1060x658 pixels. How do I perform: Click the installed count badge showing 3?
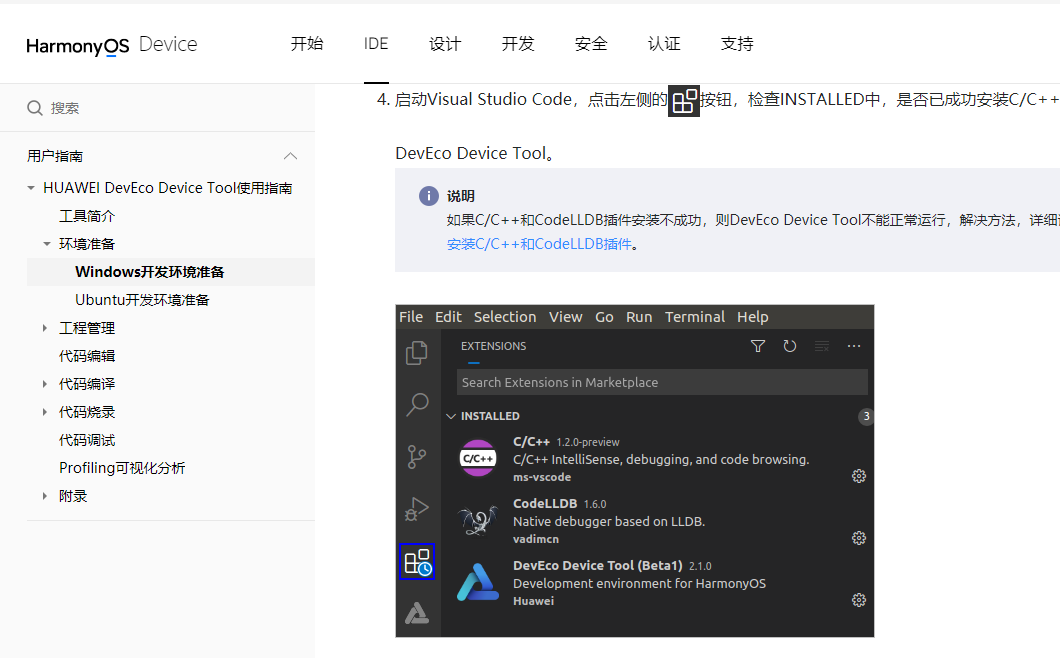[x=866, y=417]
